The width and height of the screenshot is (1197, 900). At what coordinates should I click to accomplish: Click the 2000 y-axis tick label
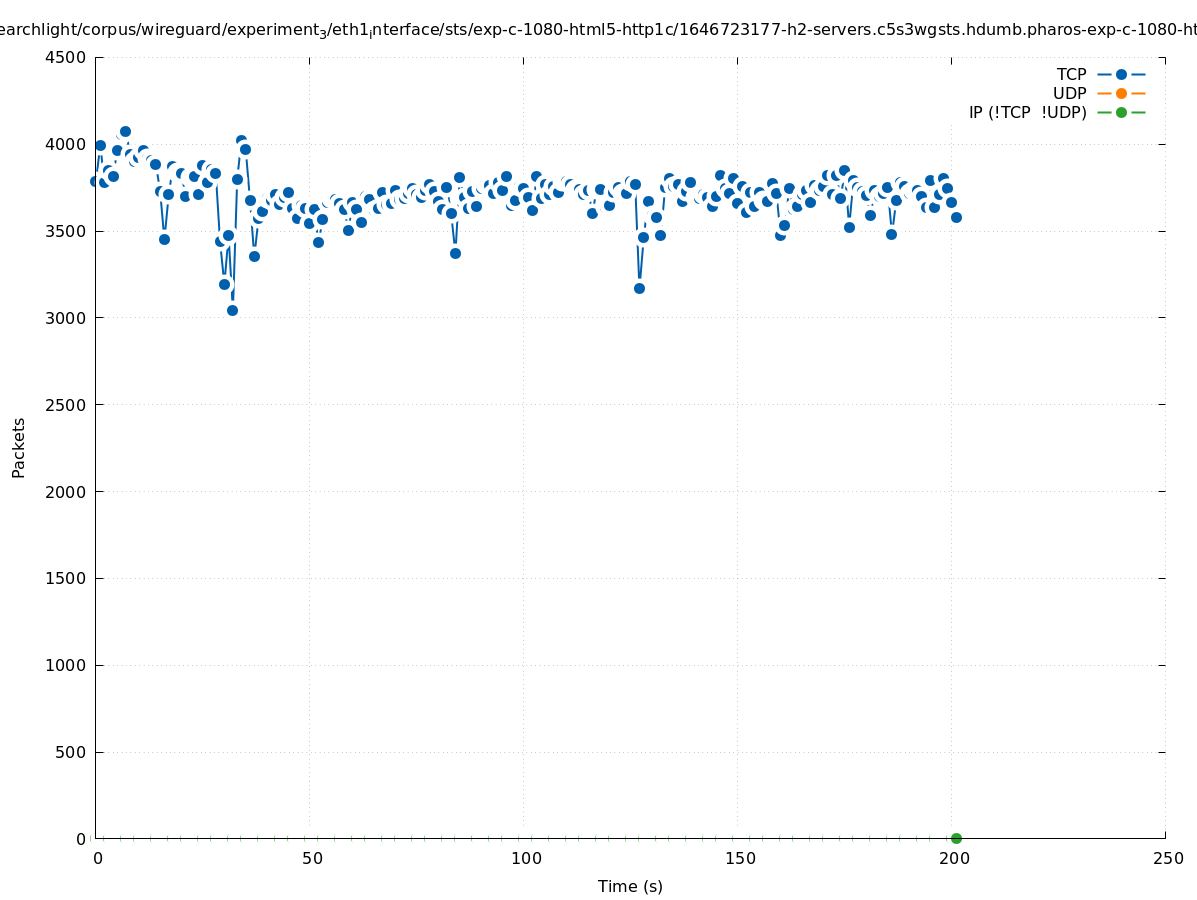(65, 492)
